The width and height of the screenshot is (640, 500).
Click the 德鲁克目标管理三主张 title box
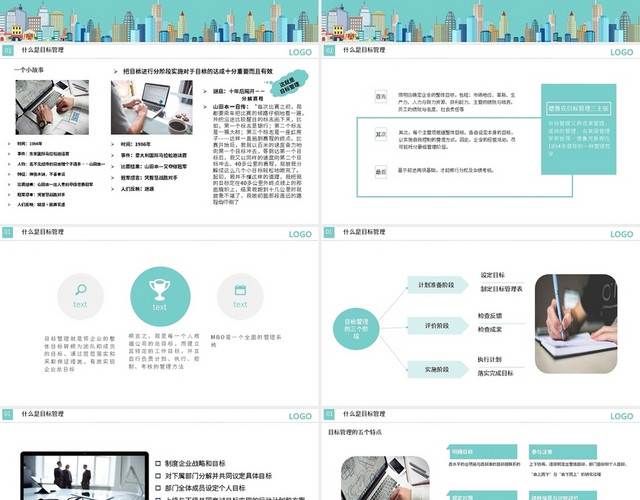pos(578,109)
